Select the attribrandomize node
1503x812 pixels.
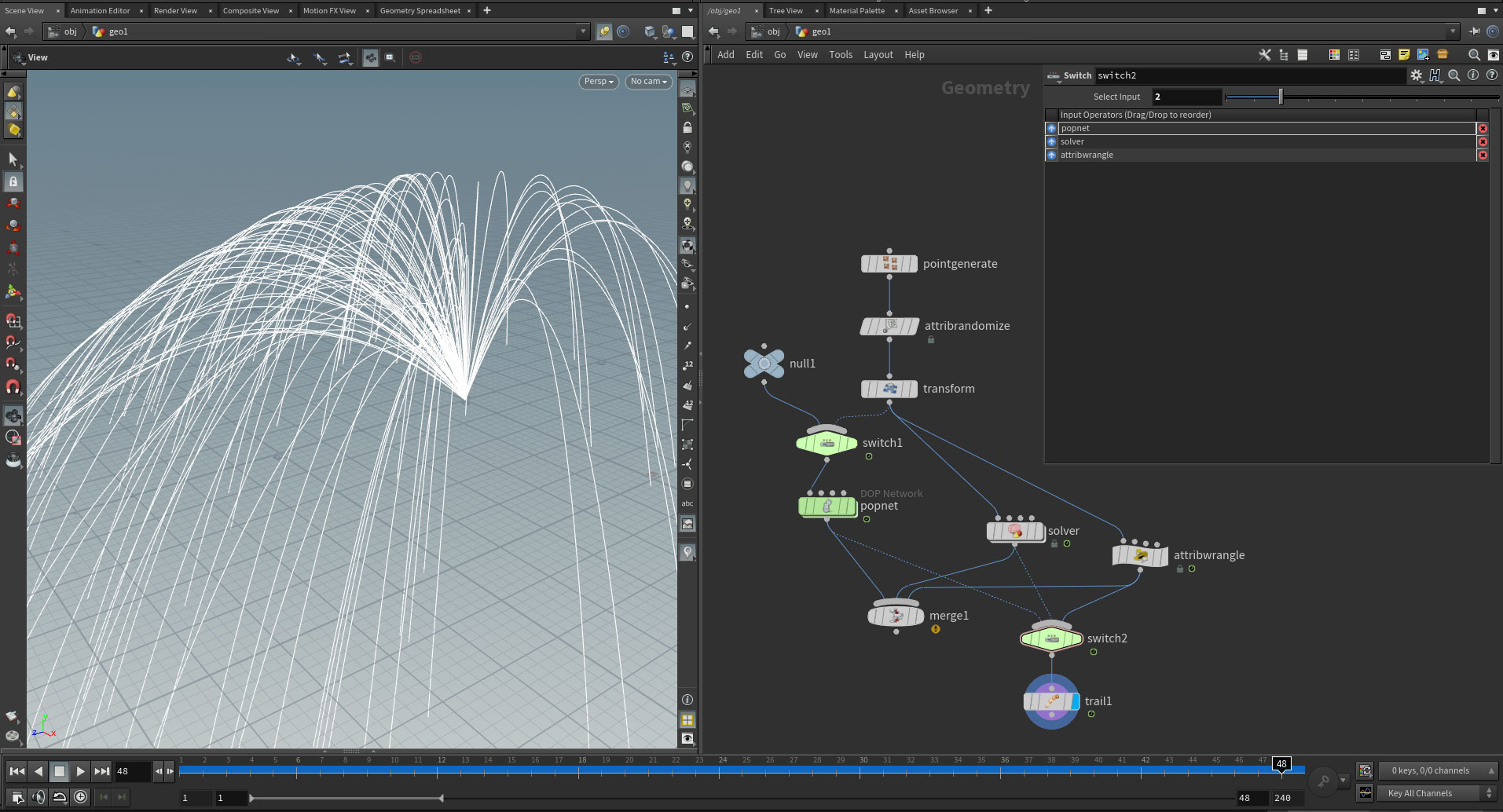[x=889, y=326]
